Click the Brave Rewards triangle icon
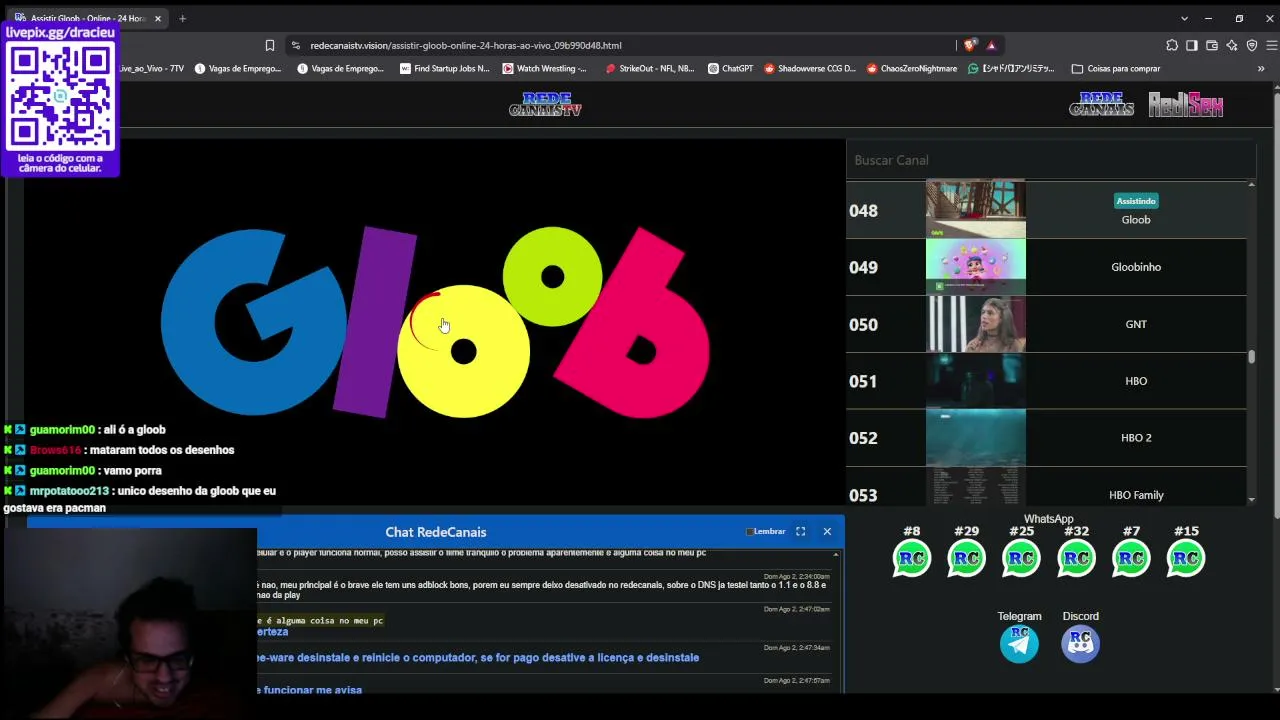1280x720 pixels. pos(991,45)
